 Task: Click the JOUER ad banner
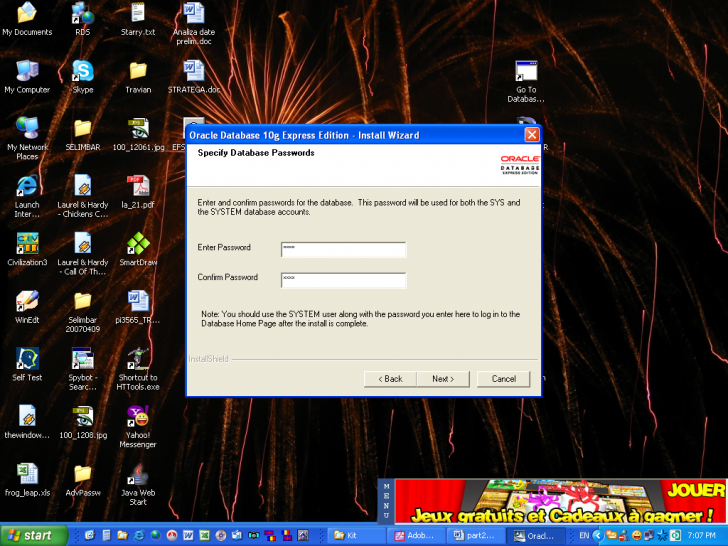[561, 501]
